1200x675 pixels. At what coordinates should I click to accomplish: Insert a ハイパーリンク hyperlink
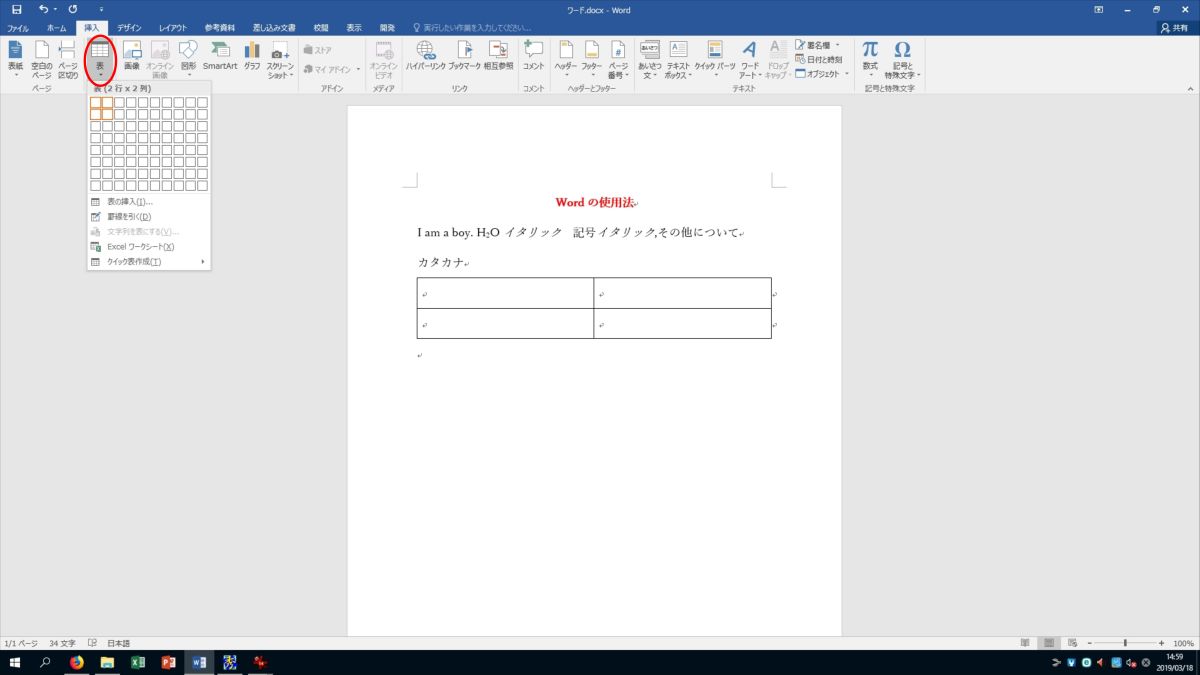pyautogui.click(x=425, y=55)
